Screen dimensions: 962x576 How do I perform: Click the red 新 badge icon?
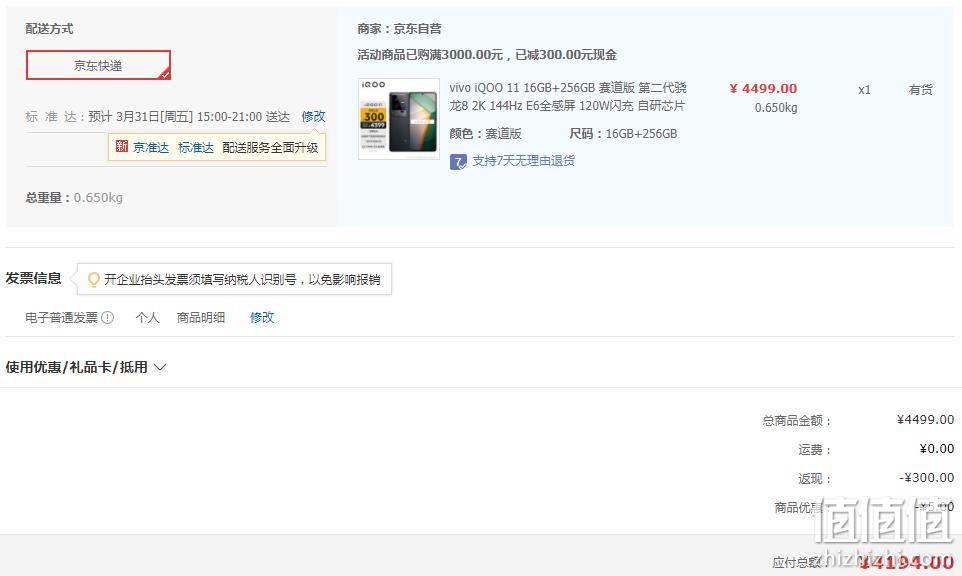tap(121, 146)
